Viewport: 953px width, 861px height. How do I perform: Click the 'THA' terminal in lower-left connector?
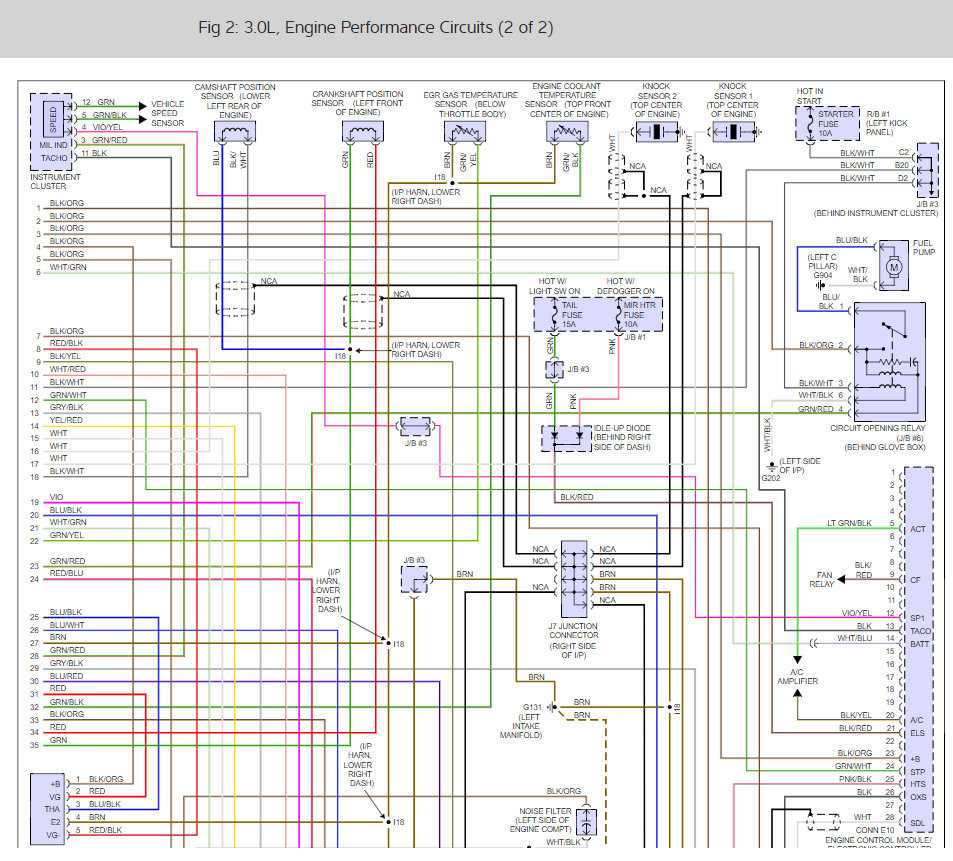tap(52, 809)
